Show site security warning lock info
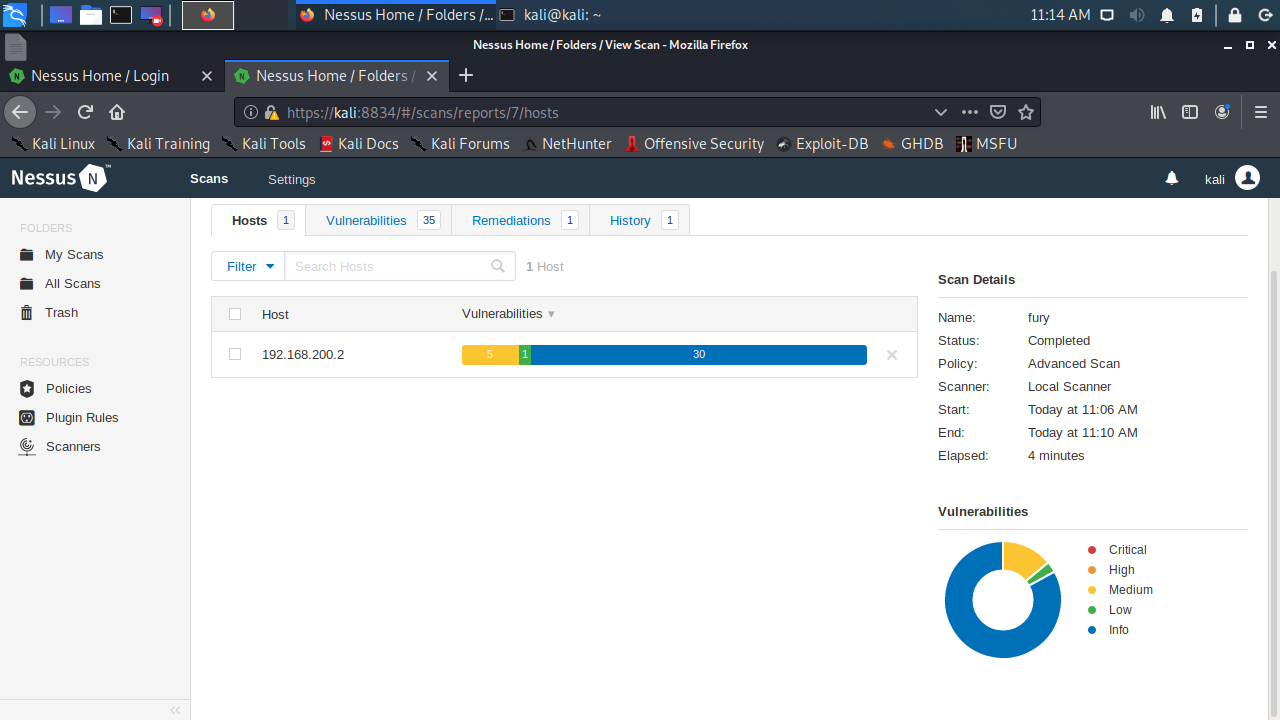Image resolution: width=1280 pixels, height=720 pixels. 271,113
